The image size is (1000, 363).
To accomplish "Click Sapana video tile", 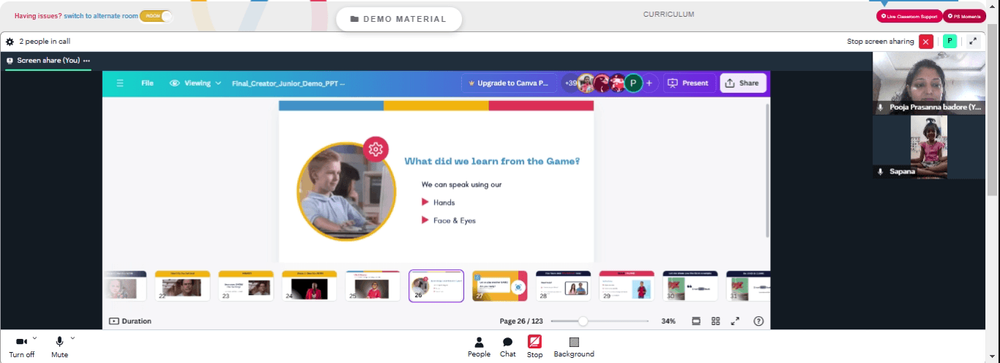I will [x=929, y=147].
